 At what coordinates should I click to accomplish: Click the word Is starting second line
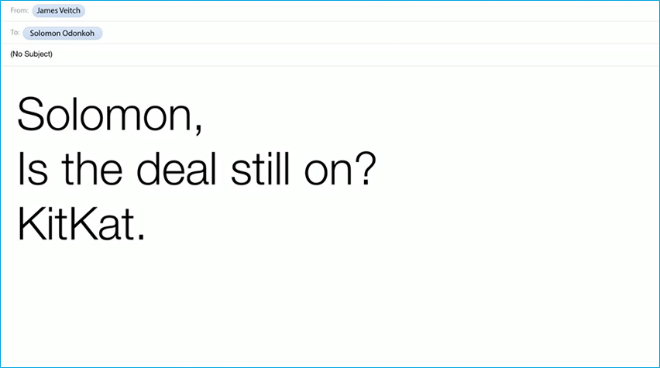click(x=32, y=169)
